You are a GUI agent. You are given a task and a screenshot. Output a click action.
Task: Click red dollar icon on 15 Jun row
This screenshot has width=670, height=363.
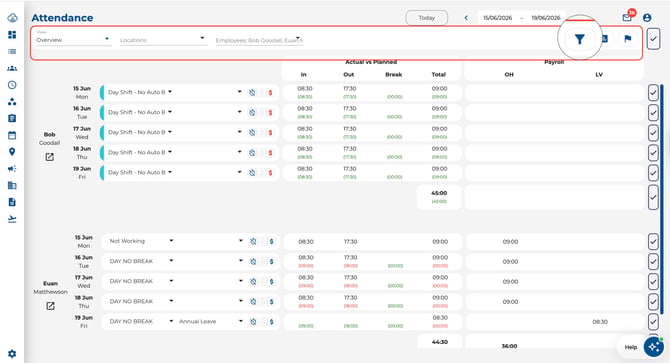(270, 93)
